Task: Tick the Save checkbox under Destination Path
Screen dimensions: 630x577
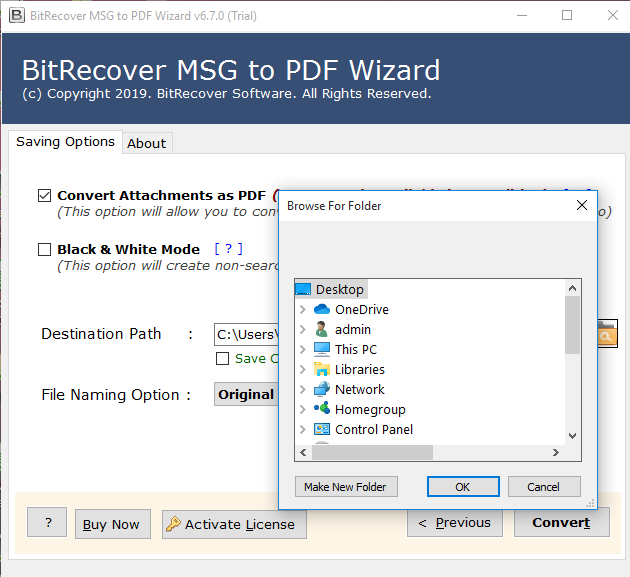Action: [x=222, y=358]
